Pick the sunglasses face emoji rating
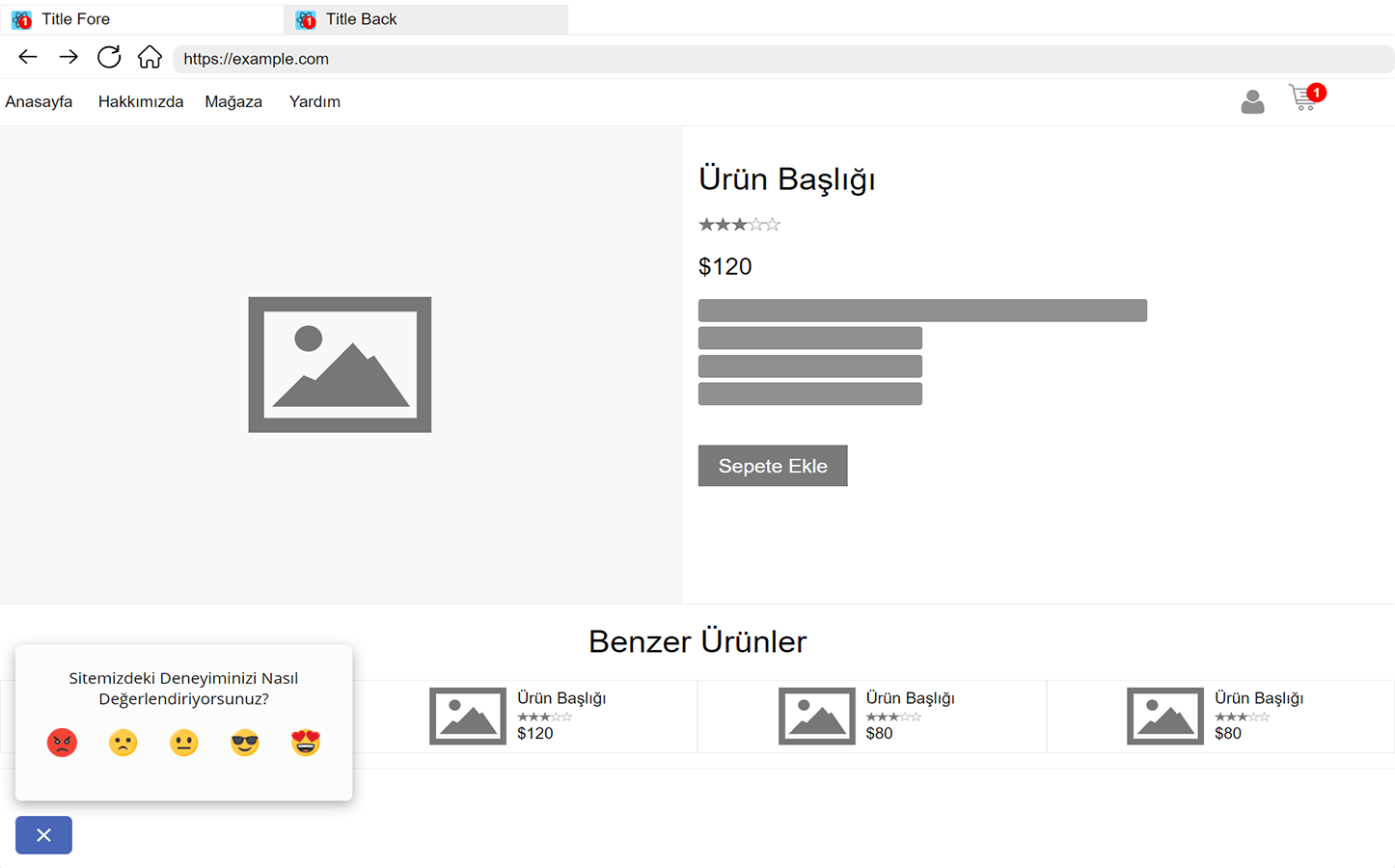Screen dimensions: 1395x868 click(x=245, y=743)
